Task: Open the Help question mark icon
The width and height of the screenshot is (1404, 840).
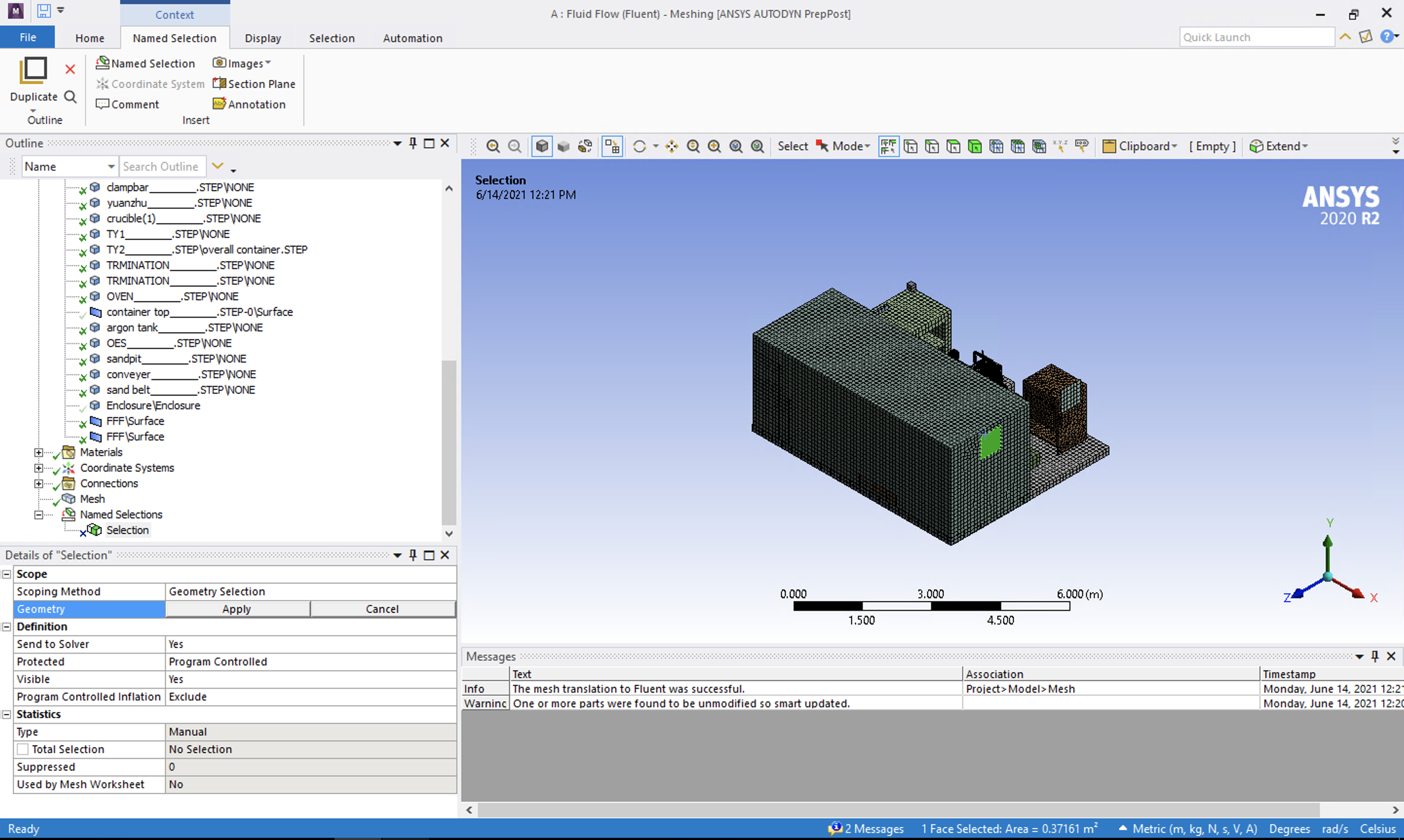Action: coord(1387,37)
